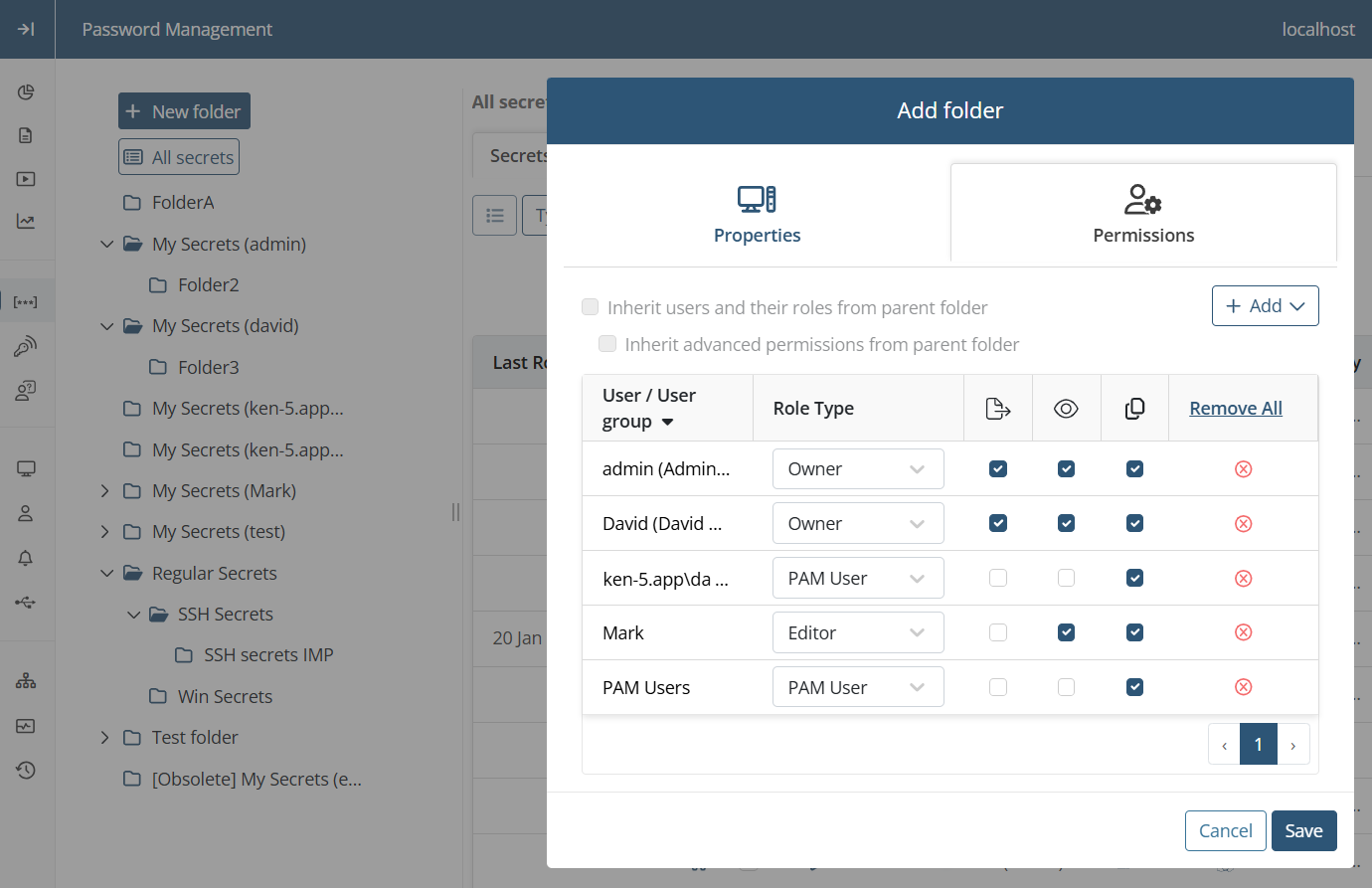The height and width of the screenshot is (888, 1372).
Task: Collapse My Secrets (admin) folder
Action: [x=107, y=244]
